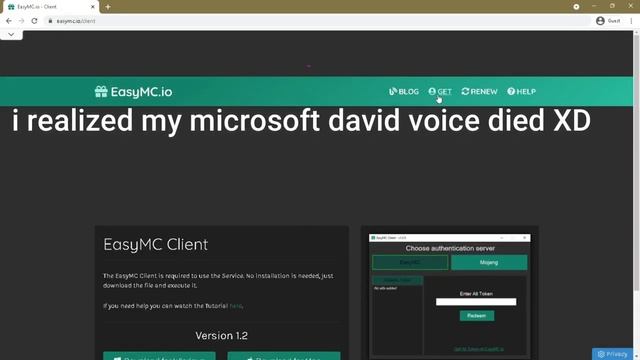Click the browser back arrow
The width and height of the screenshot is (640, 360).
(9, 21)
